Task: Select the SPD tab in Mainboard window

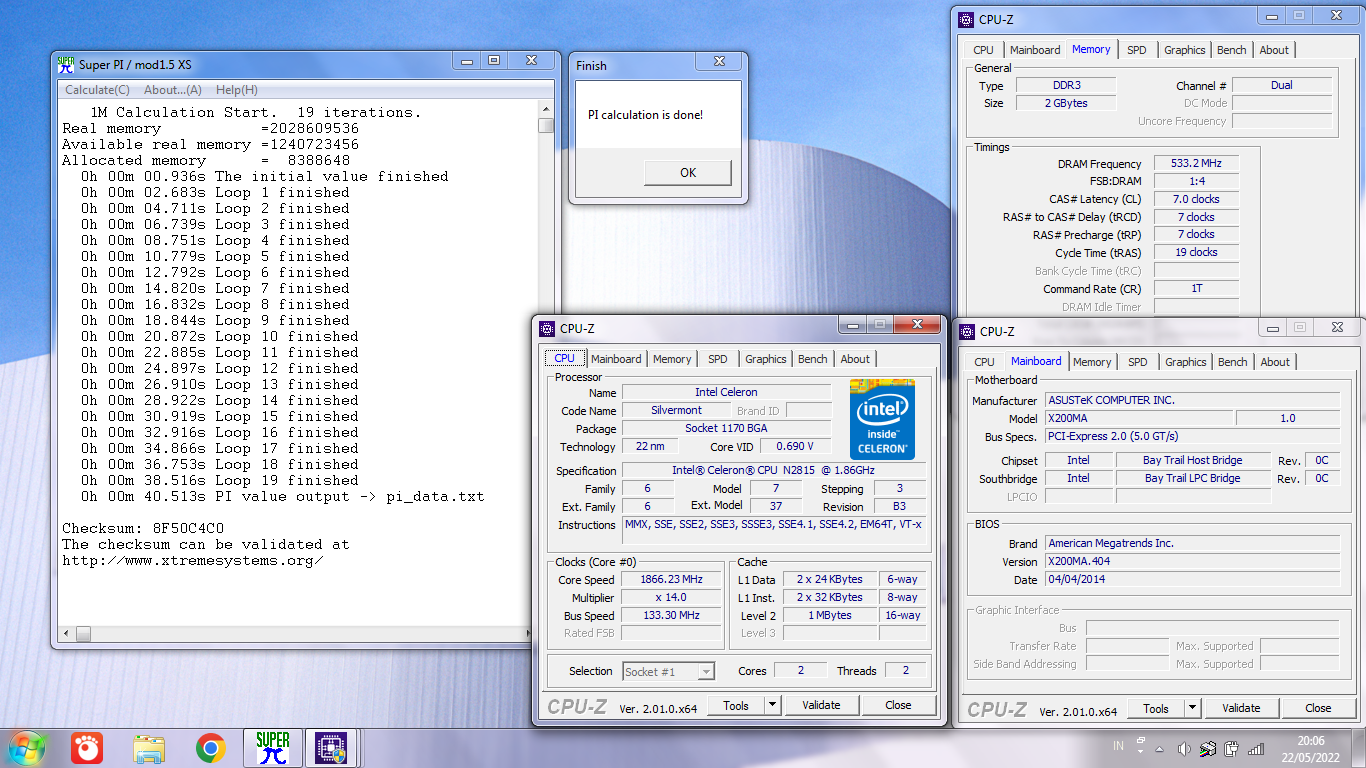Action: pos(1138,362)
